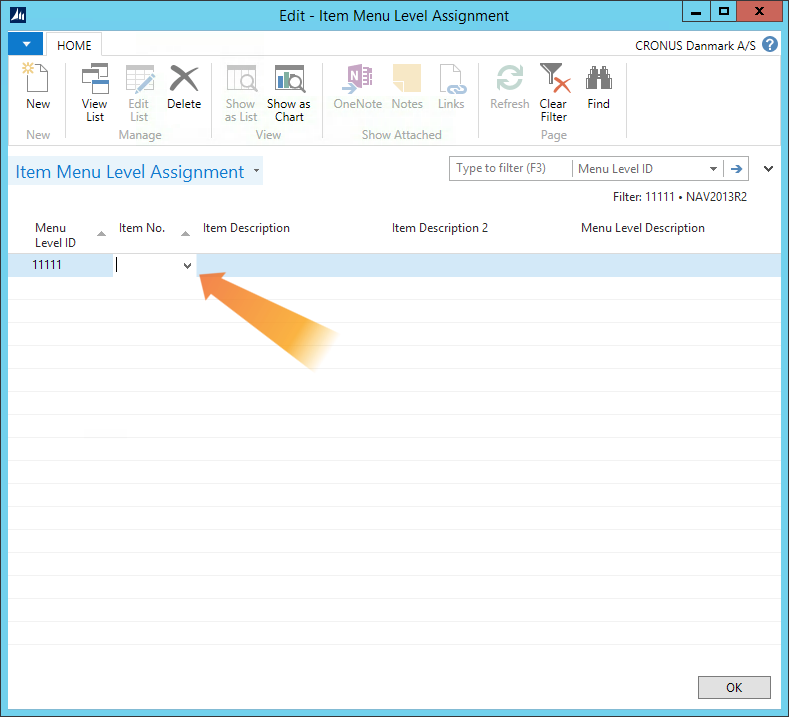Clear Filter on the page
789x717 pixels.
[554, 93]
